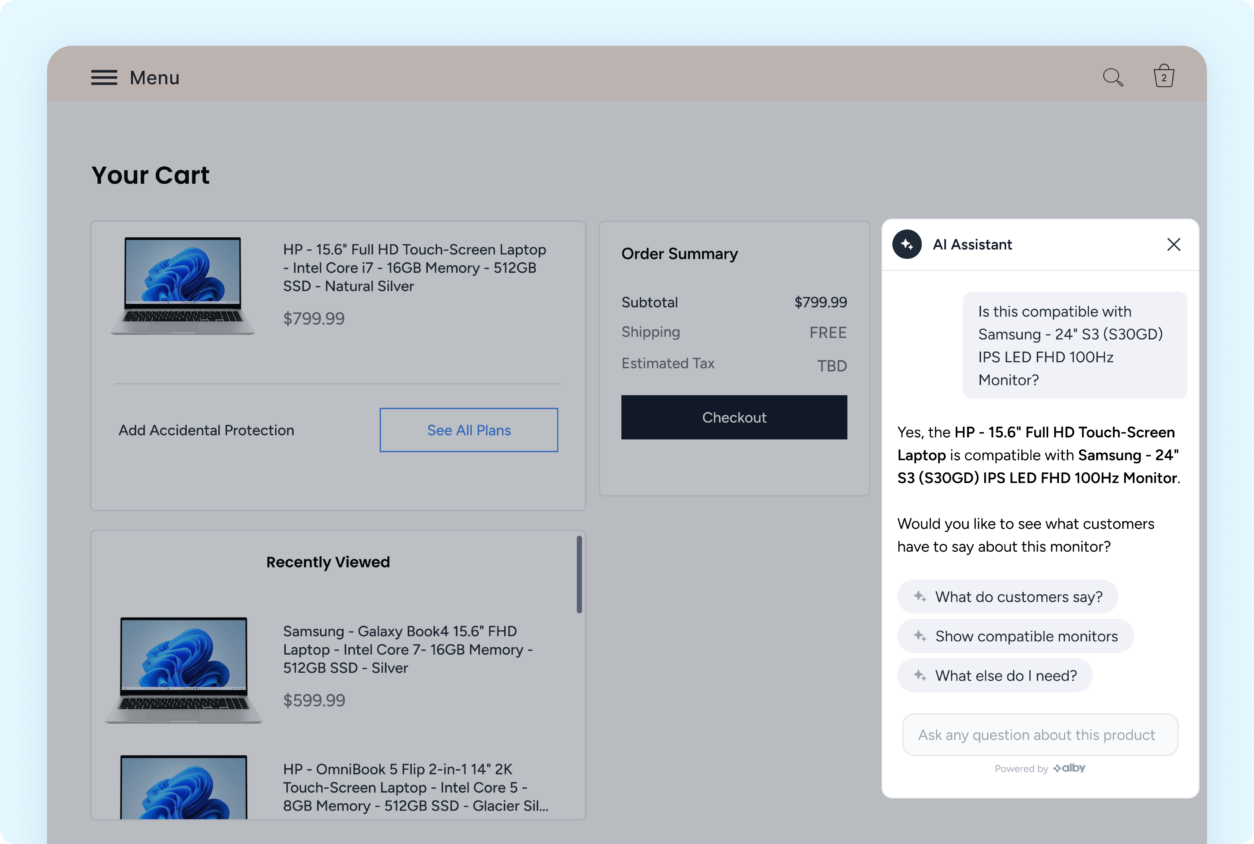Click the user message about Samsung S3 monitor
Viewport: 1254px width, 844px height.
pyautogui.click(x=1075, y=345)
